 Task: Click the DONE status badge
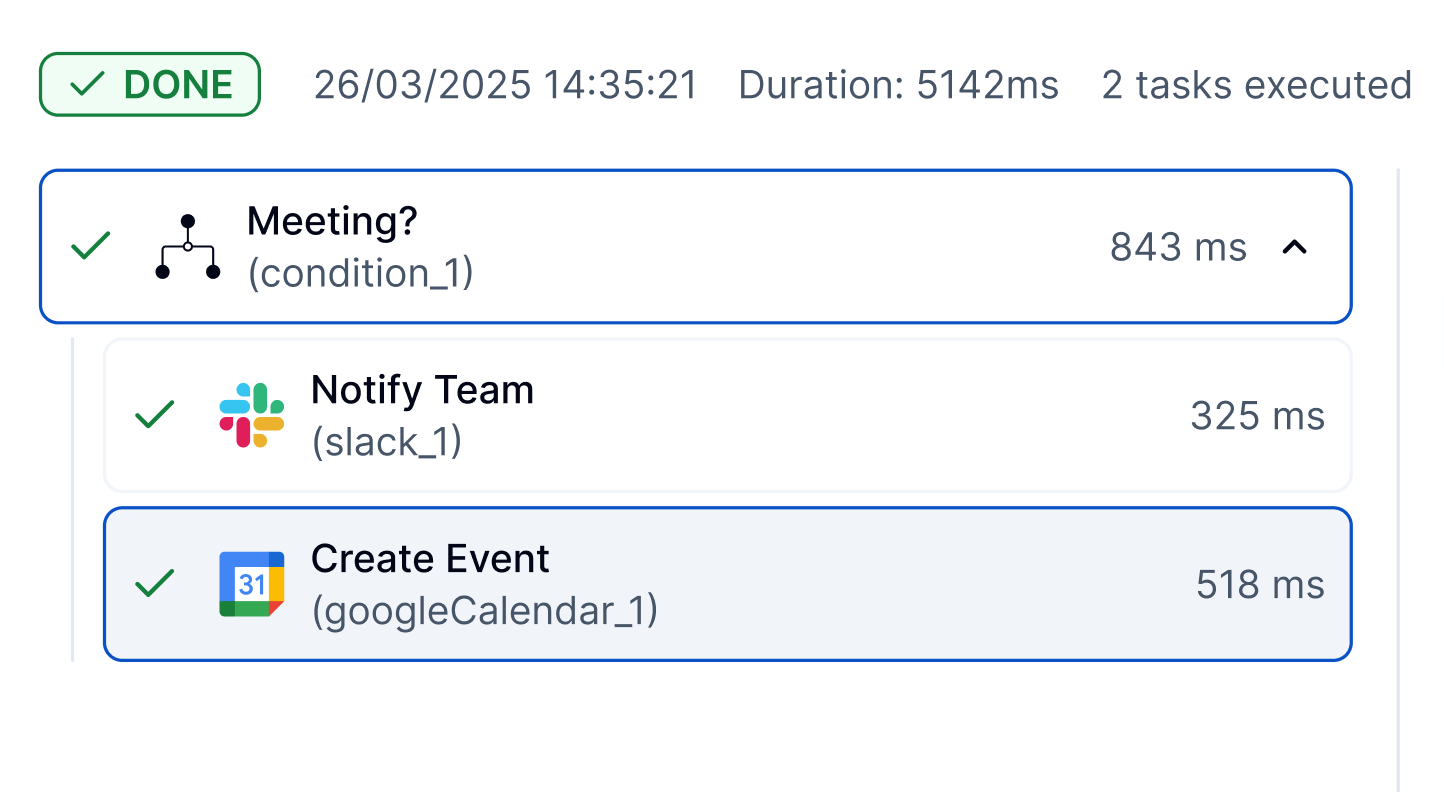[149, 84]
